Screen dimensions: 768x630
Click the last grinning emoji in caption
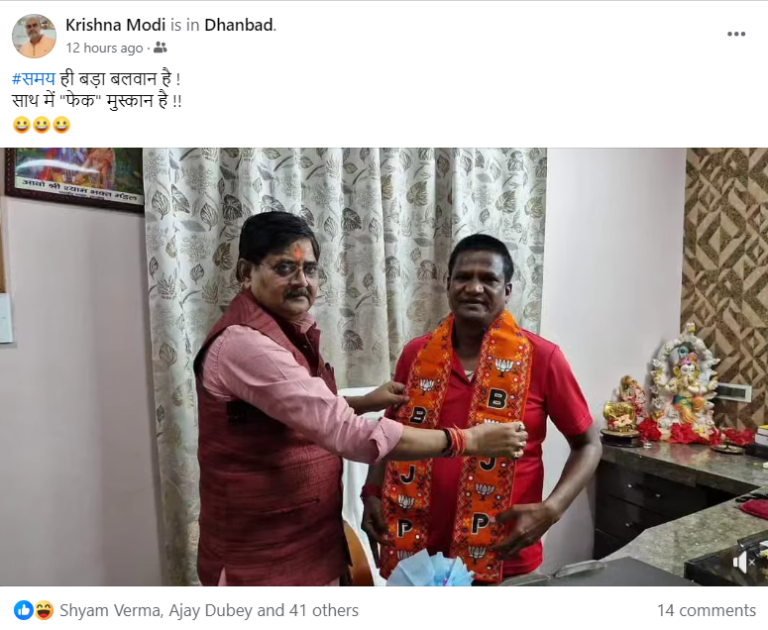[61, 125]
